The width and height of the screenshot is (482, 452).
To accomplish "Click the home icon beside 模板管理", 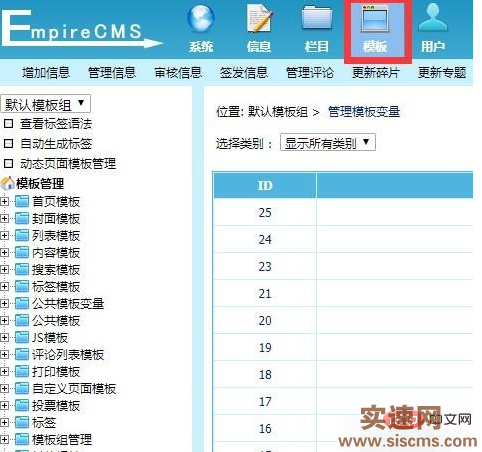I will (7, 183).
